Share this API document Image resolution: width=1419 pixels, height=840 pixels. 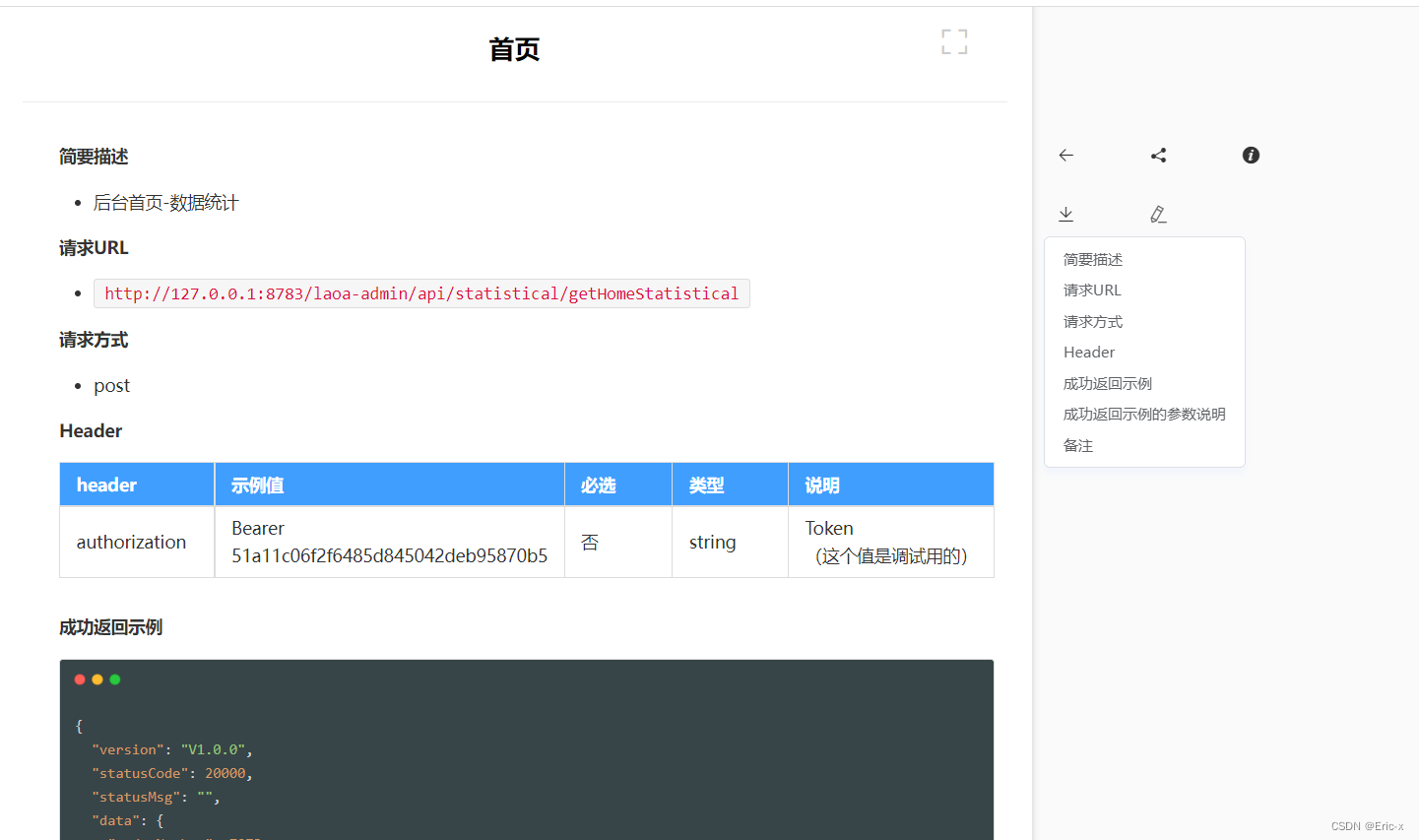[x=1158, y=155]
